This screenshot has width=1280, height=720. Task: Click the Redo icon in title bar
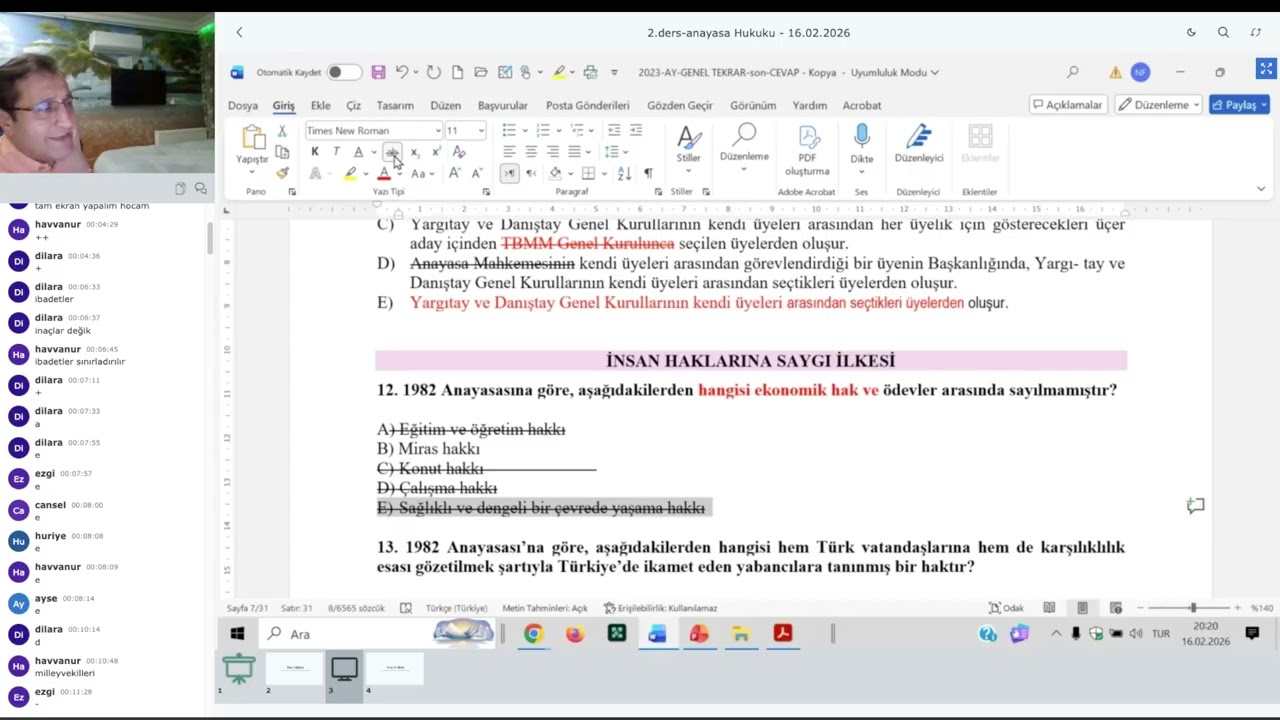(433, 72)
